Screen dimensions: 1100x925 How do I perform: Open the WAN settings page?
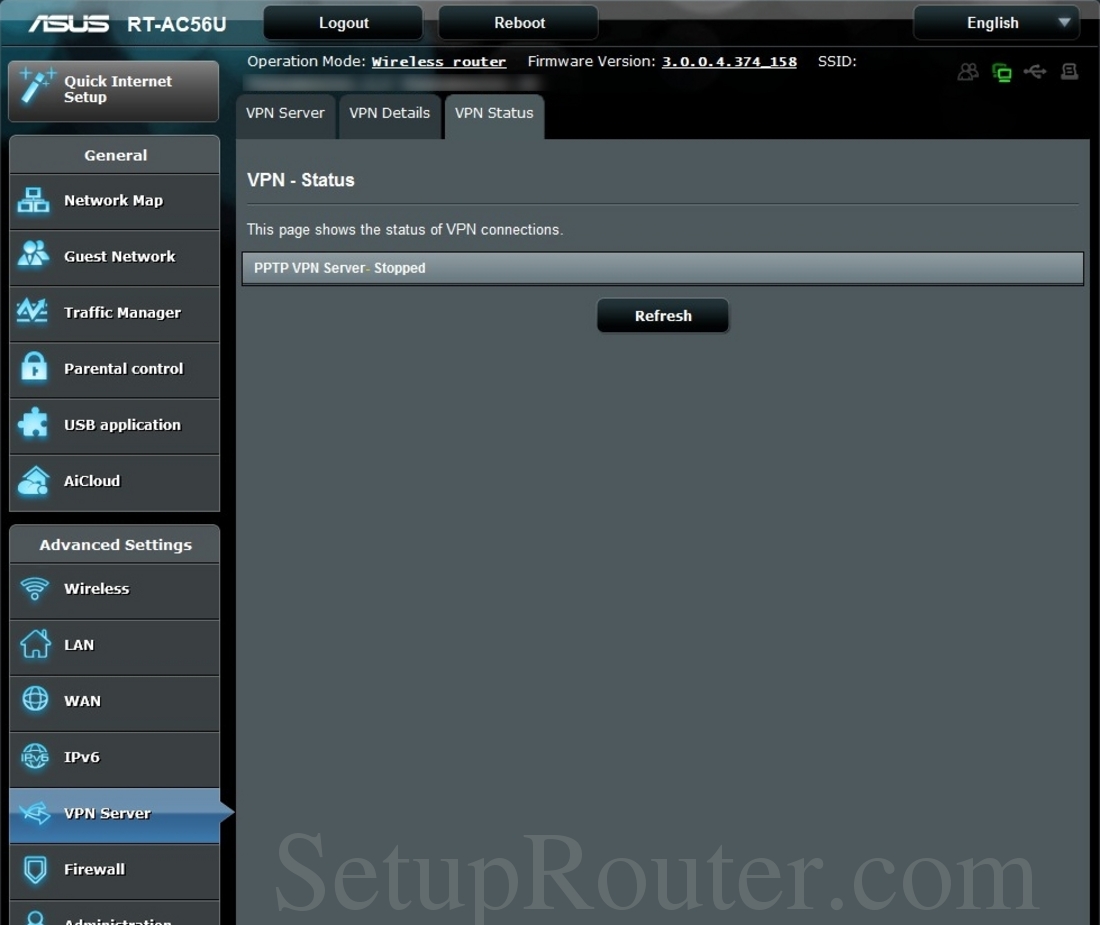click(x=114, y=703)
